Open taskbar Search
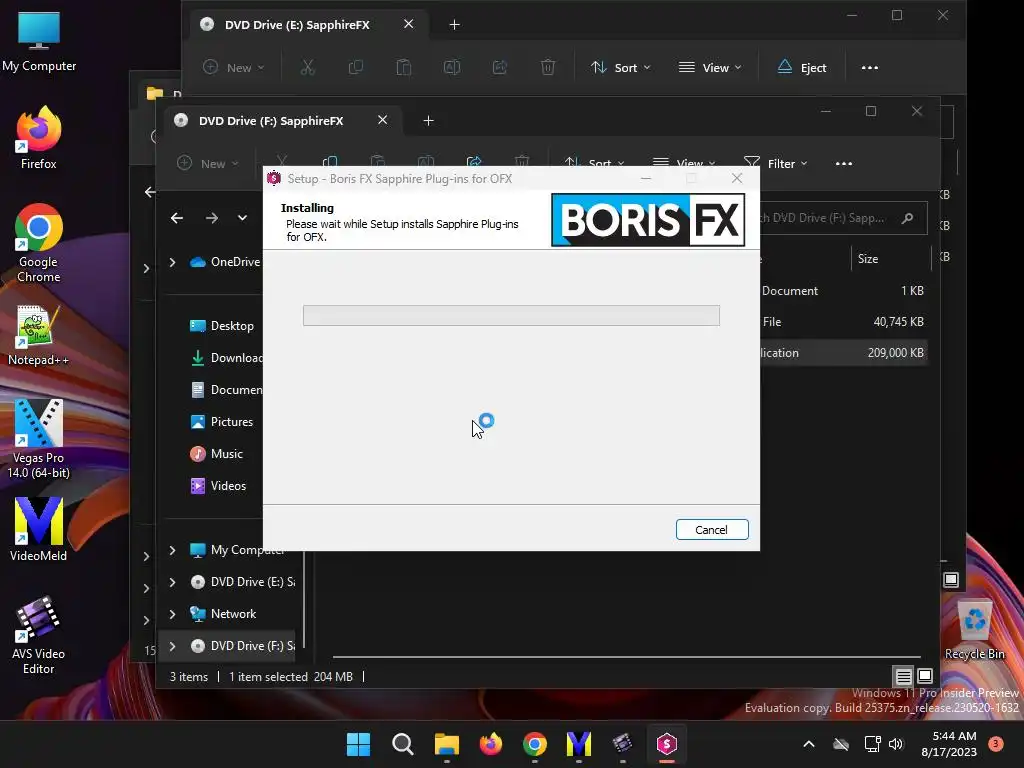Viewport: 1024px width, 768px height. coord(402,744)
